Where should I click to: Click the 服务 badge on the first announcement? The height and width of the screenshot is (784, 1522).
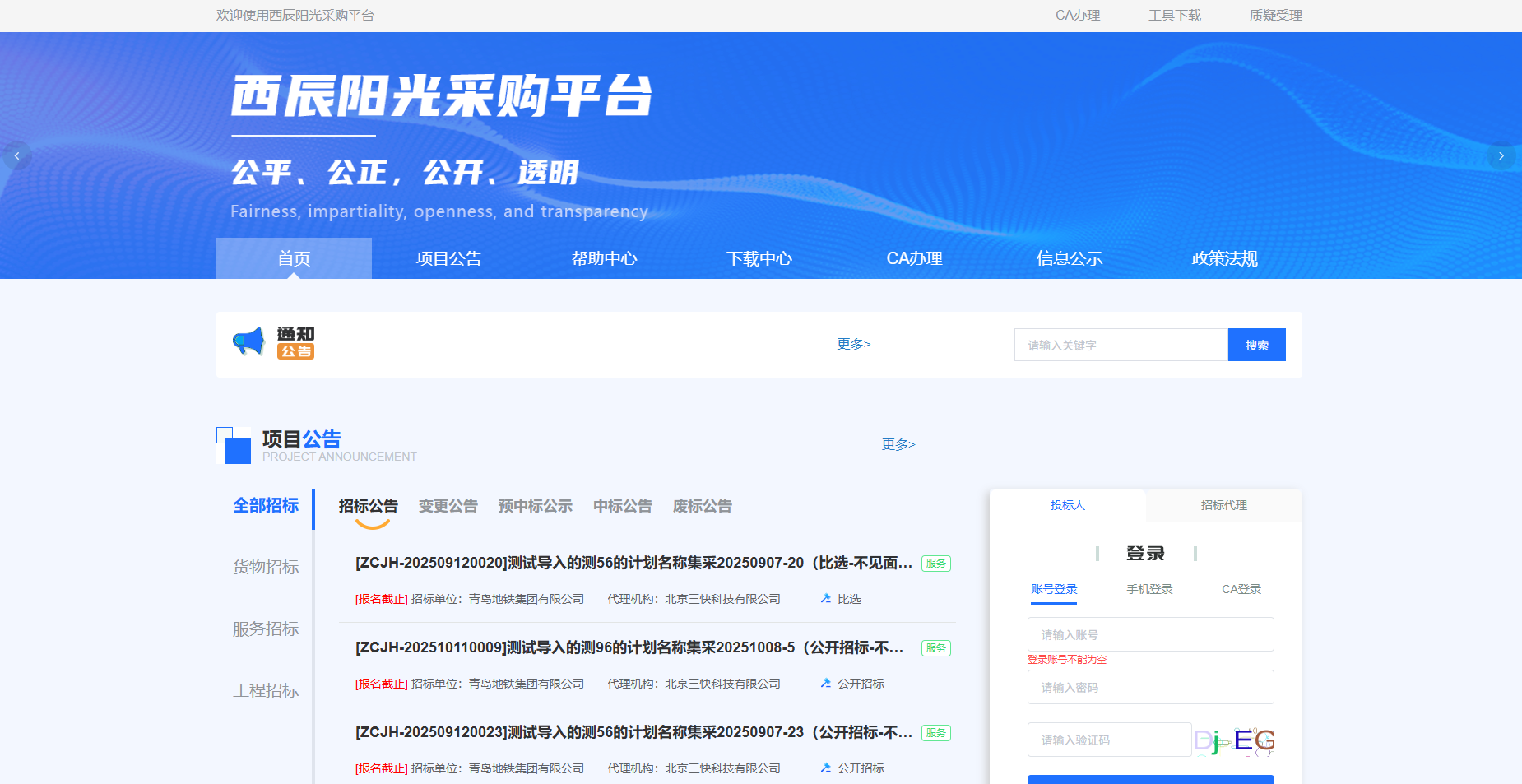tap(935, 564)
